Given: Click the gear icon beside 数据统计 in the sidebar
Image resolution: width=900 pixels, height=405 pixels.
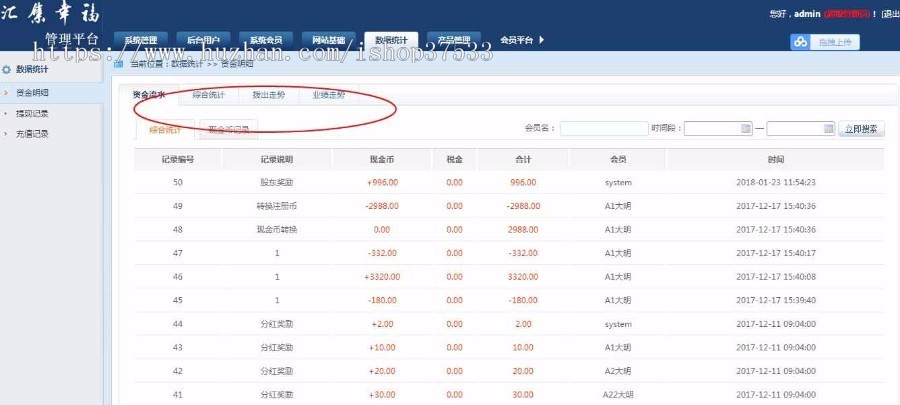Looking at the screenshot, I should tap(7, 69).
